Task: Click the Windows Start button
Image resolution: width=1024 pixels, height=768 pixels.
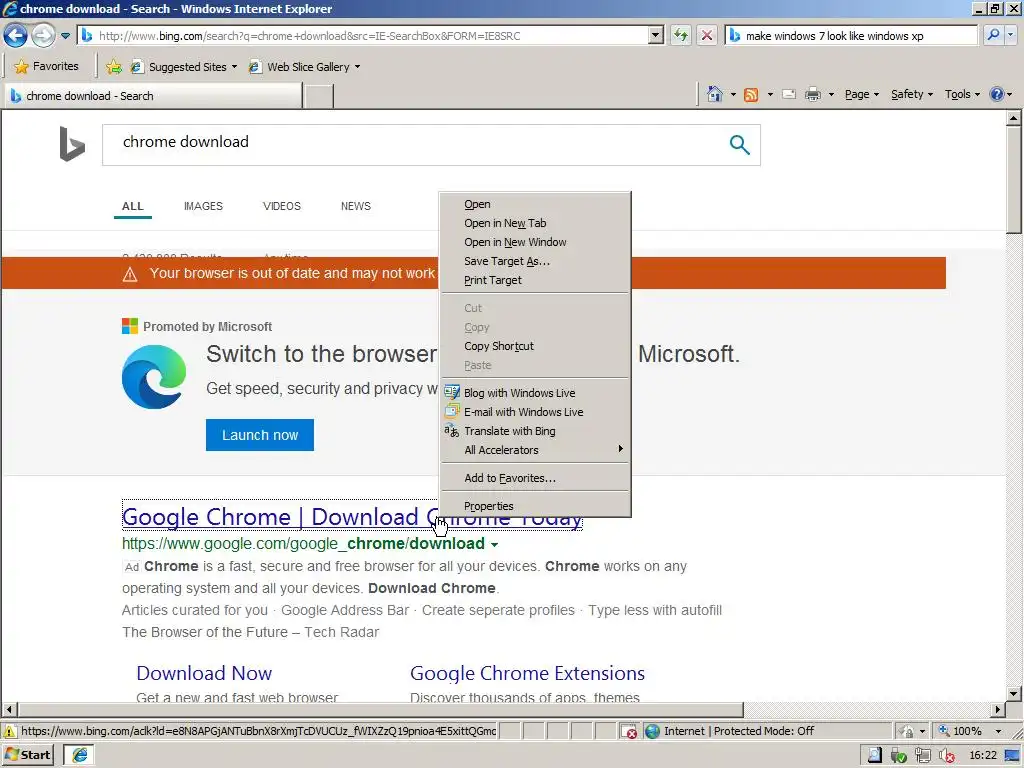Action: 28,755
